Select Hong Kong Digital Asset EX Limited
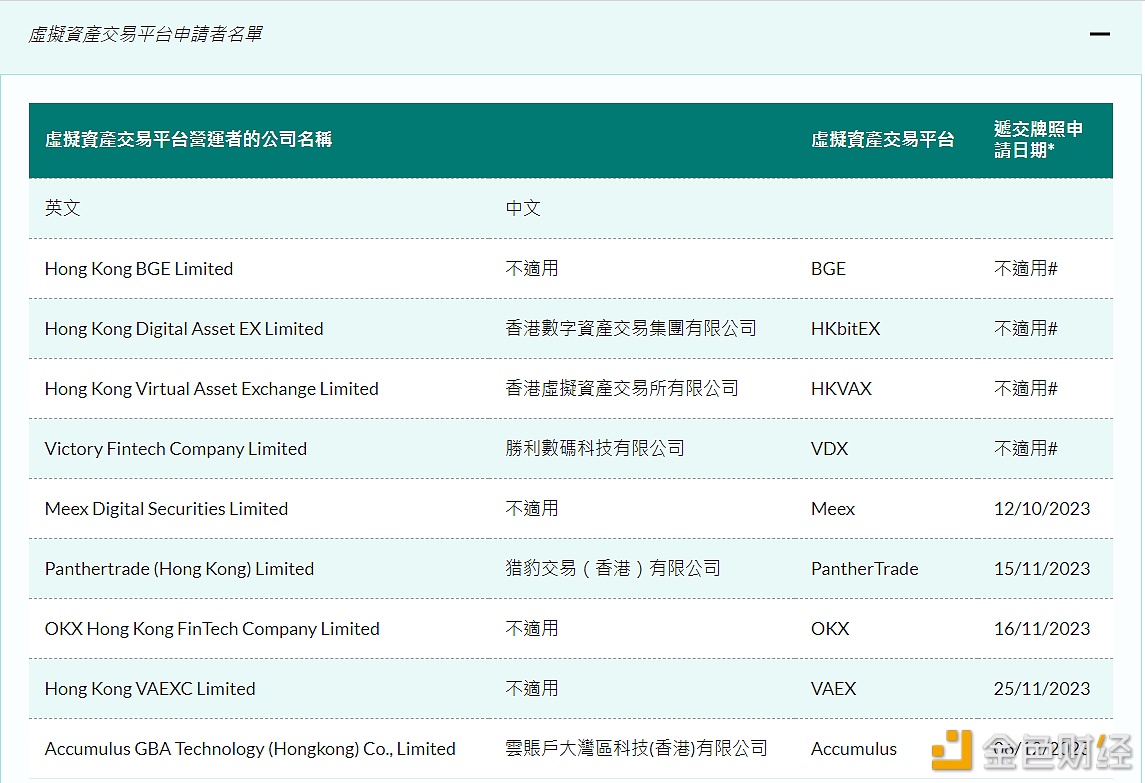The image size is (1145, 783). coord(184,329)
